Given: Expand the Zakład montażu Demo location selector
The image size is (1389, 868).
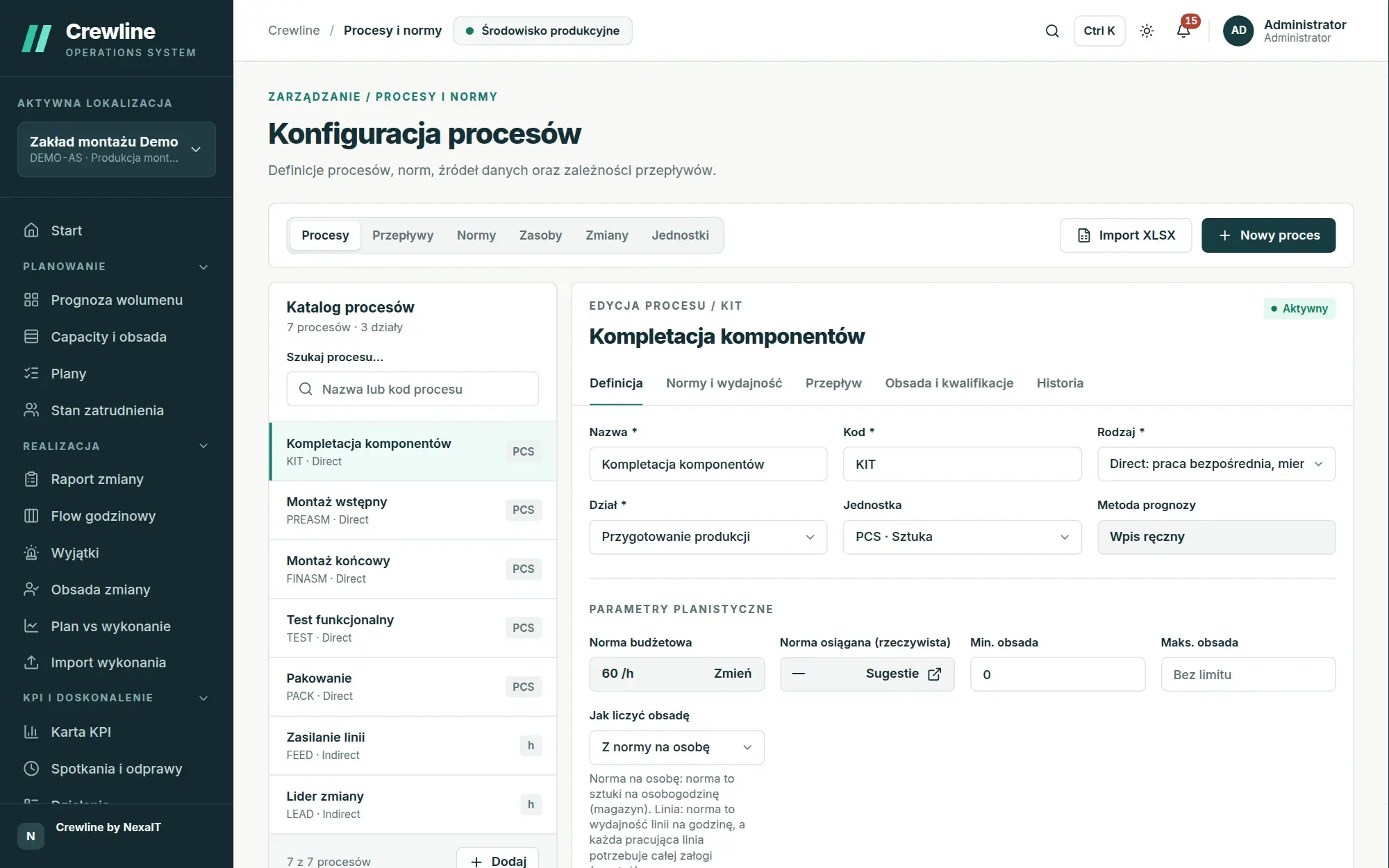Looking at the screenshot, I should point(117,149).
